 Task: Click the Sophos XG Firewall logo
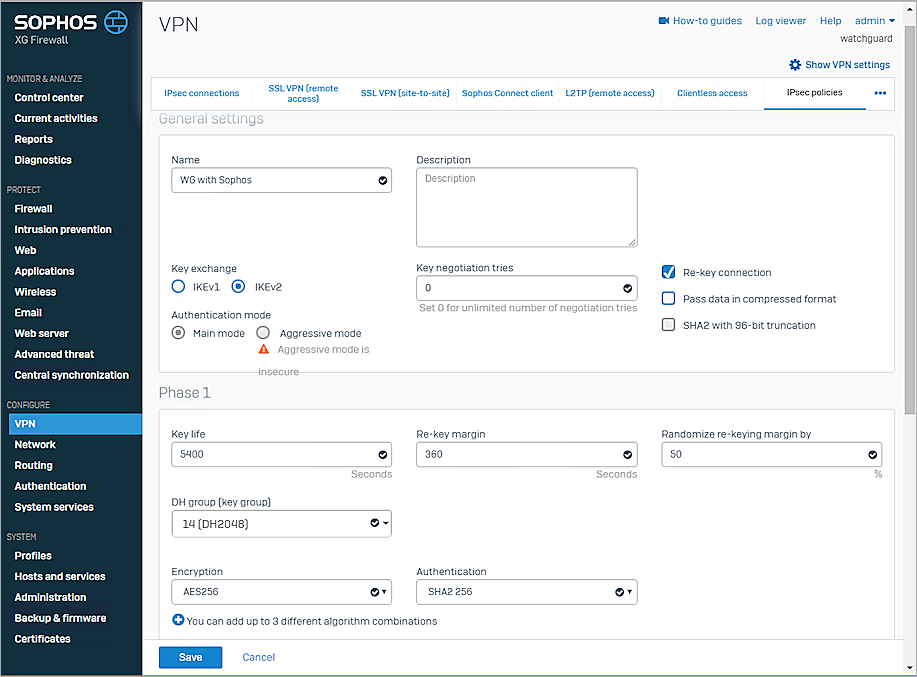click(x=70, y=28)
